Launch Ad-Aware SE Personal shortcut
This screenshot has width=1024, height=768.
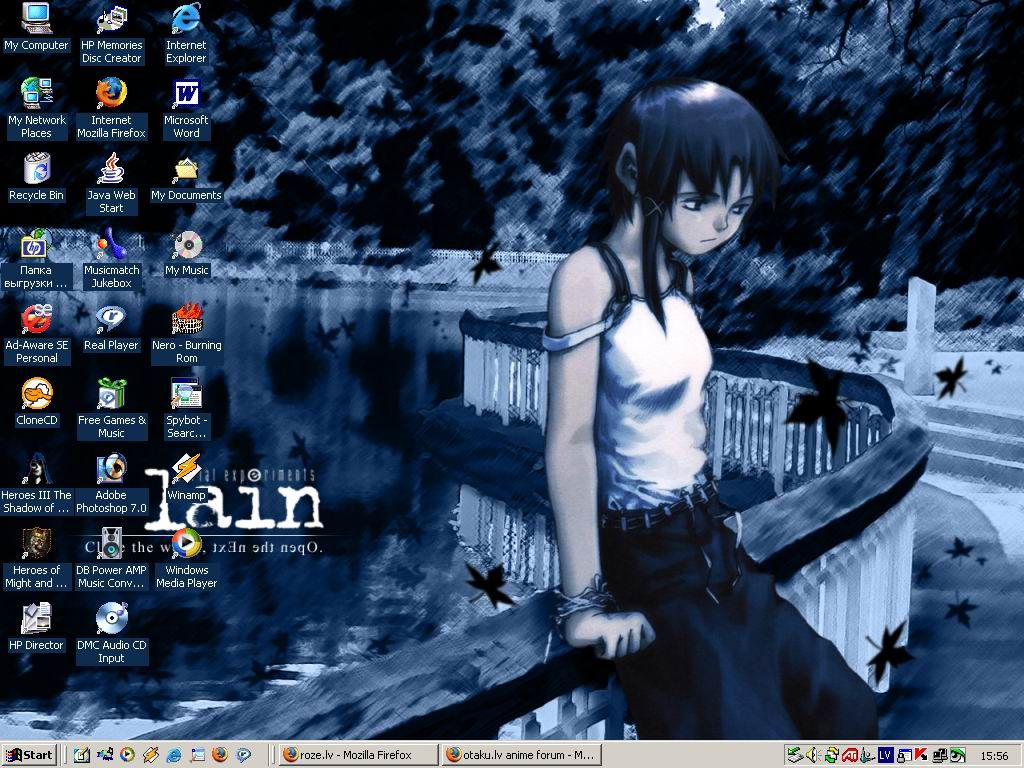click(37, 334)
